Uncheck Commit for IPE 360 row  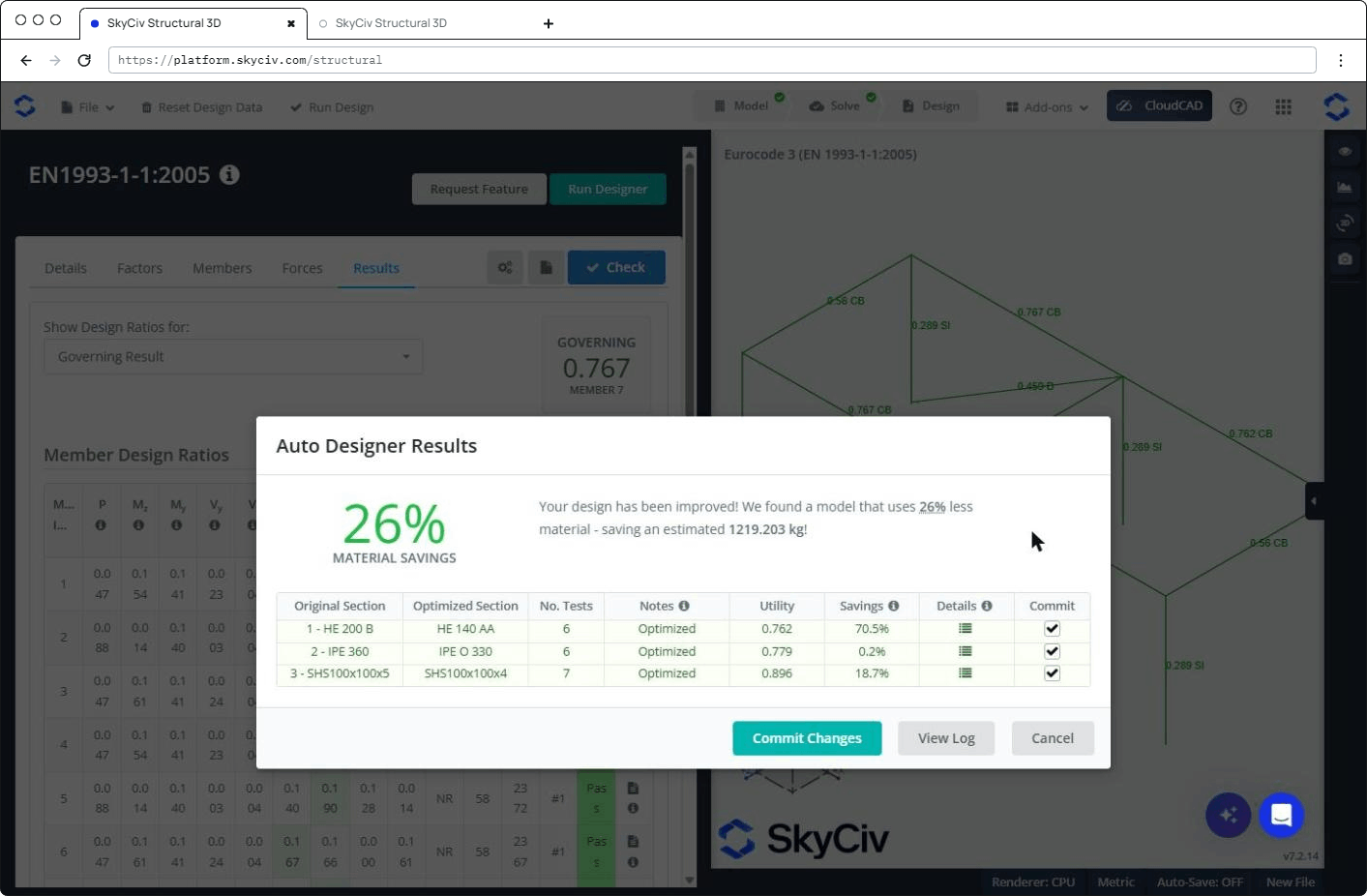point(1052,651)
